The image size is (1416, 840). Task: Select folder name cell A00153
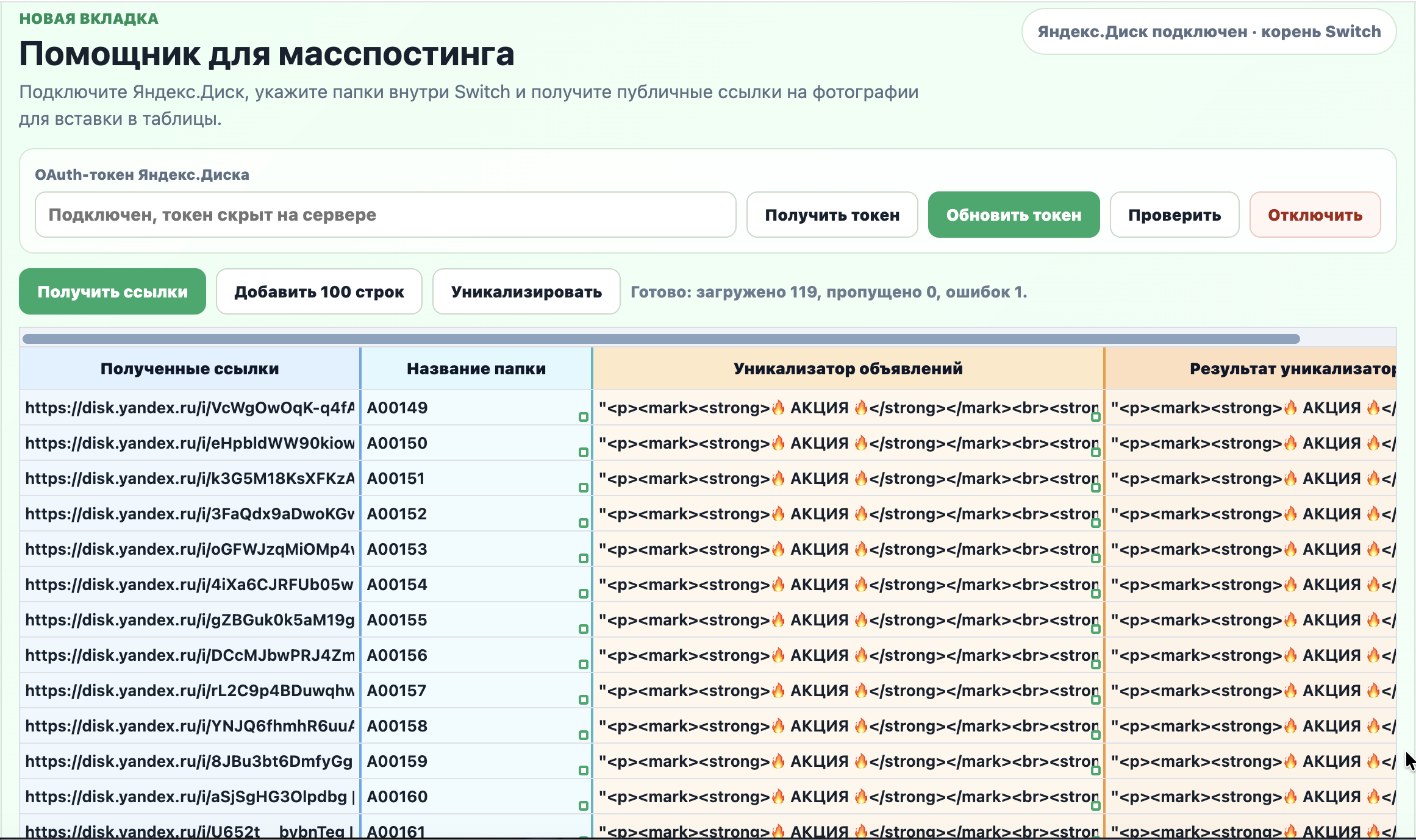tap(476, 549)
